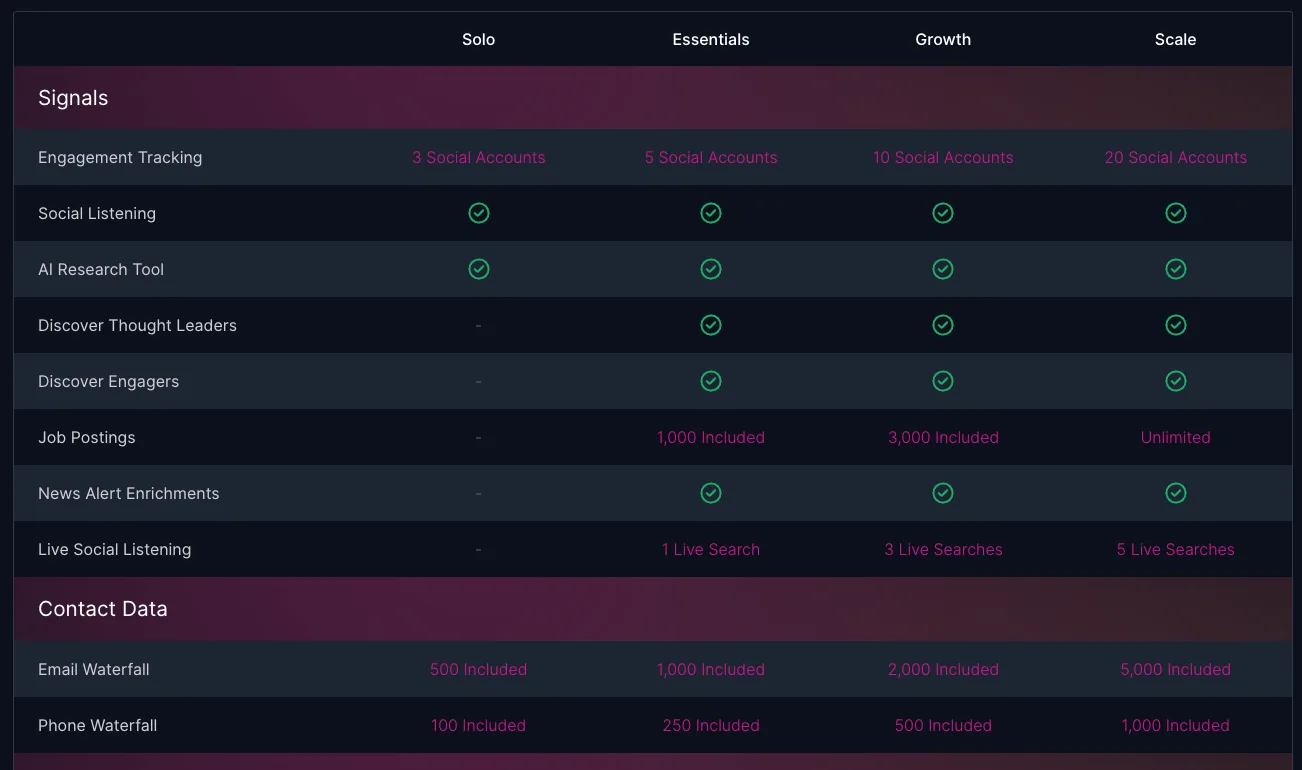Click AI Research Tool checkmark under Scale
Image resolution: width=1302 pixels, height=770 pixels.
pyautogui.click(x=1176, y=269)
